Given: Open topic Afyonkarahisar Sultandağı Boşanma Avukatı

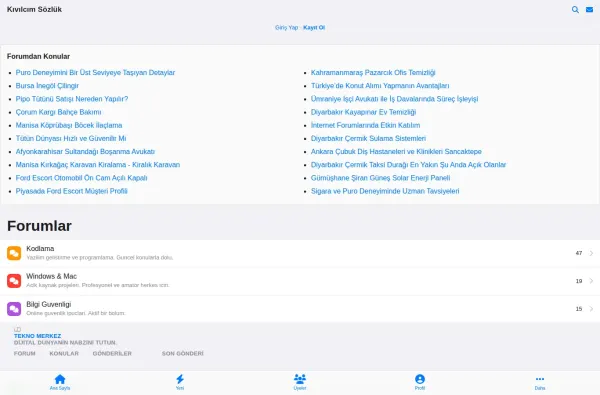Looking at the screenshot, I should point(85,152).
